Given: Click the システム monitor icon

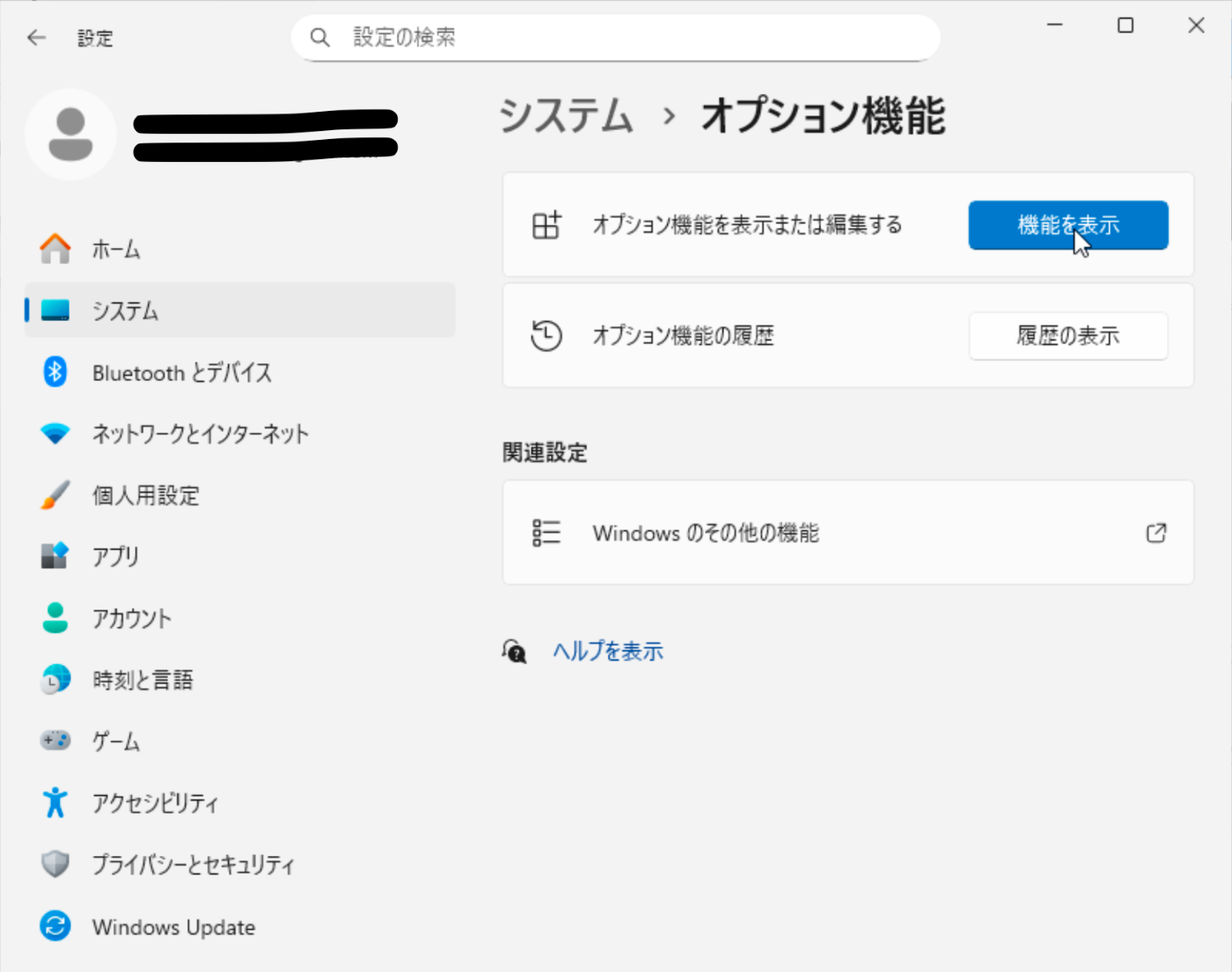Looking at the screenshot, I should click(x=55, y=311).
